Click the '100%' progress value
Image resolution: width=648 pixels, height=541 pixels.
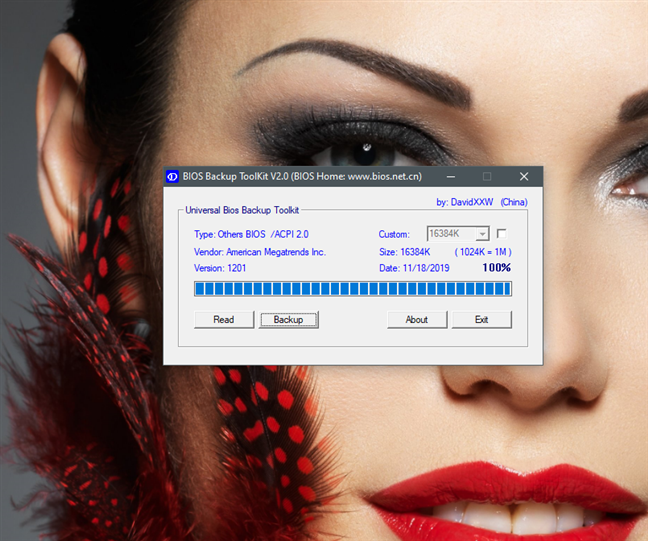click(497, 268)
